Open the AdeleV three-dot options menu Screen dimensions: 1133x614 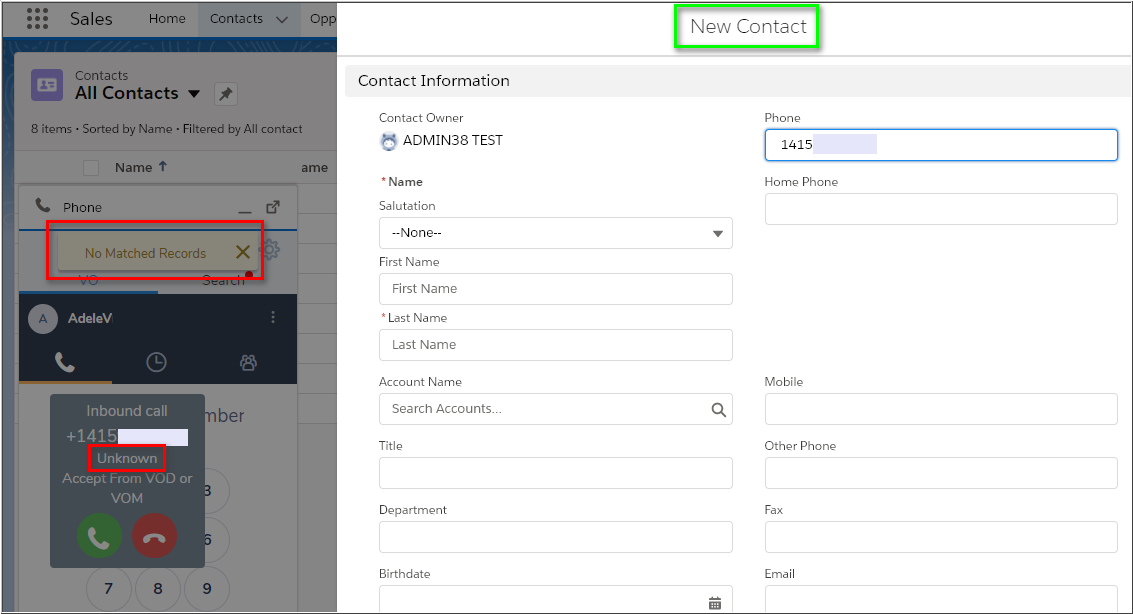click(x=273, y=318)
